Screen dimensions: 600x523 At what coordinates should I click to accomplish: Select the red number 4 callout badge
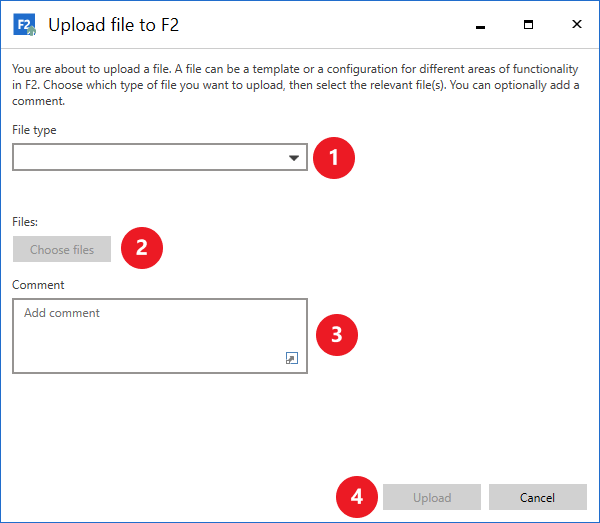356,497
